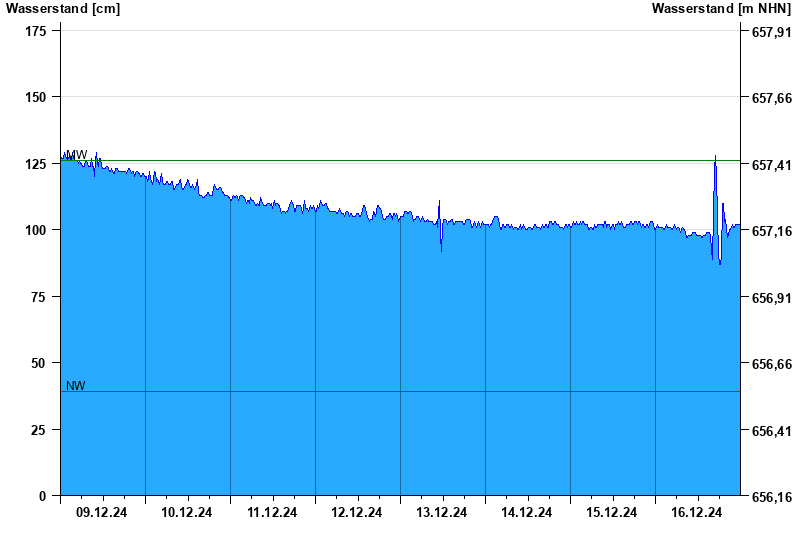The image size is (800, 550).
Task: Click the 75 cm left axis tick
Action: 39,297
